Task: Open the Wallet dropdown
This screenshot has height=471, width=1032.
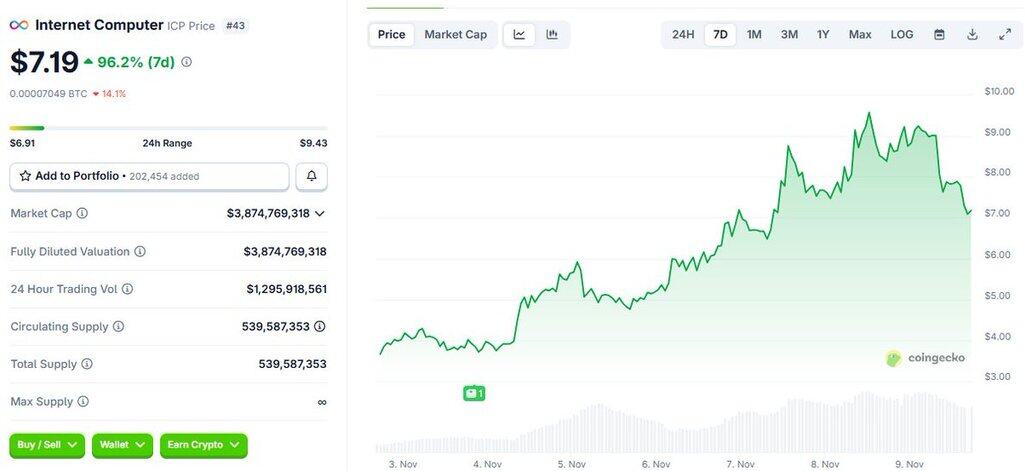Action: (x=122, y=444)
